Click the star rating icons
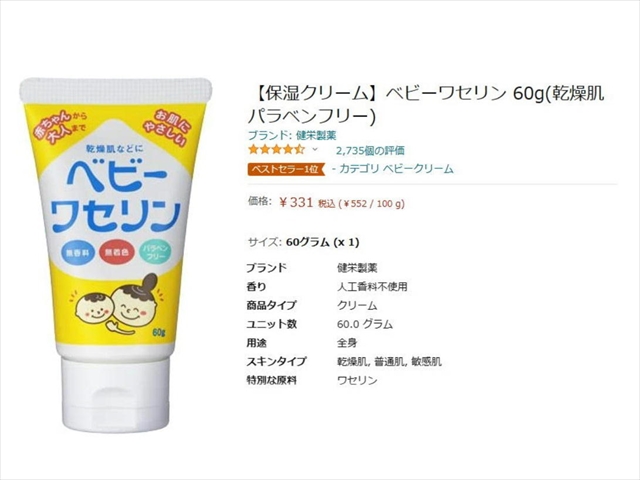Viewport: 640px width, 480px height. 276,149
